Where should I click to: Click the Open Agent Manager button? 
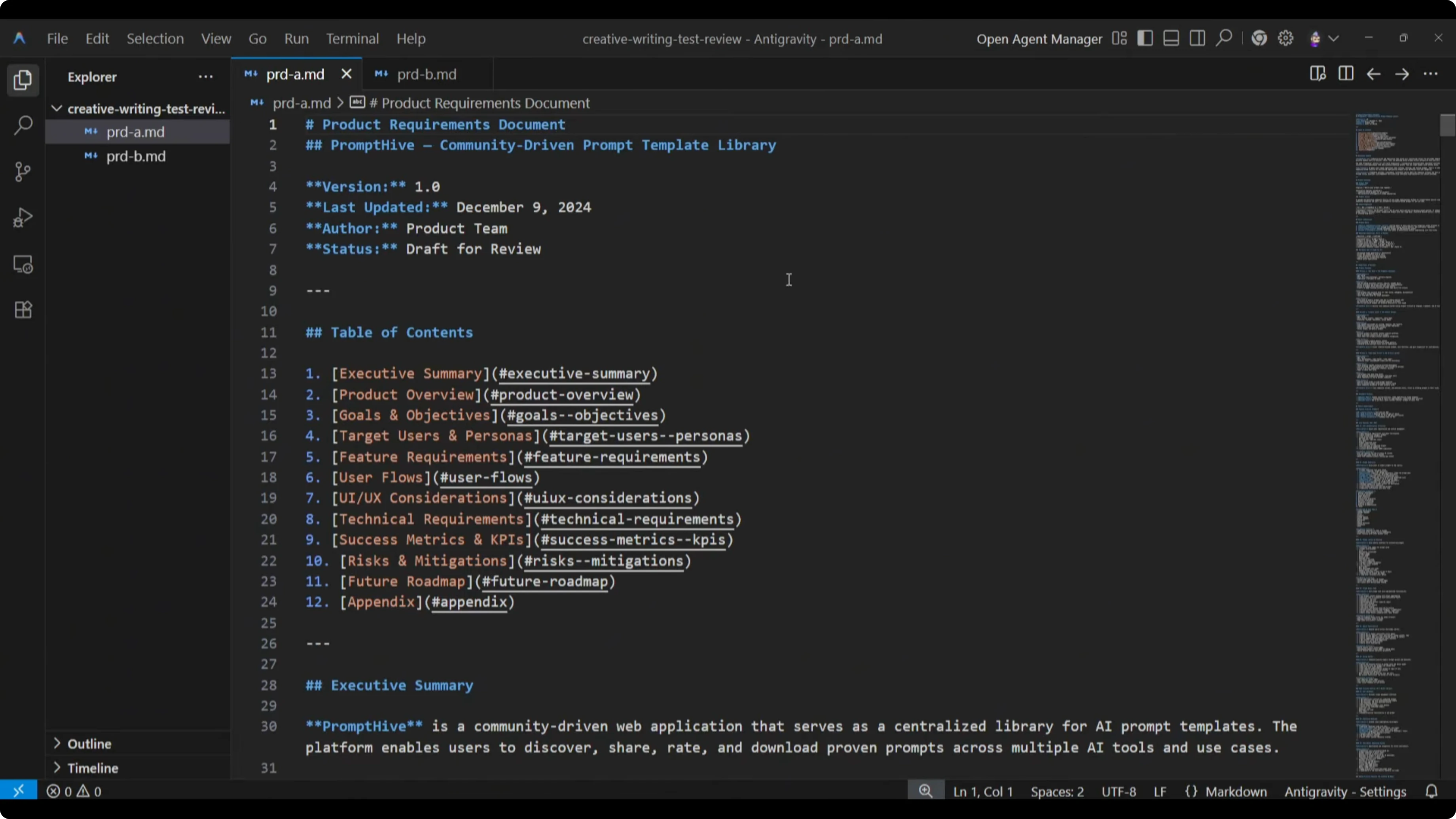click(x=1039, y=38)
